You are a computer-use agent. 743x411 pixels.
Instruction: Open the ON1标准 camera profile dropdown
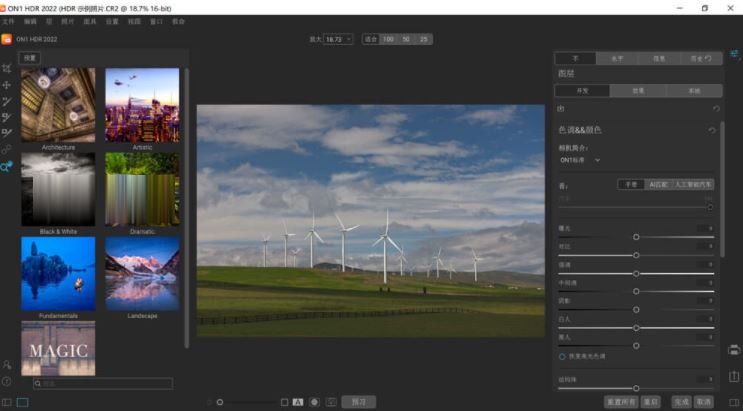(581, 160)
